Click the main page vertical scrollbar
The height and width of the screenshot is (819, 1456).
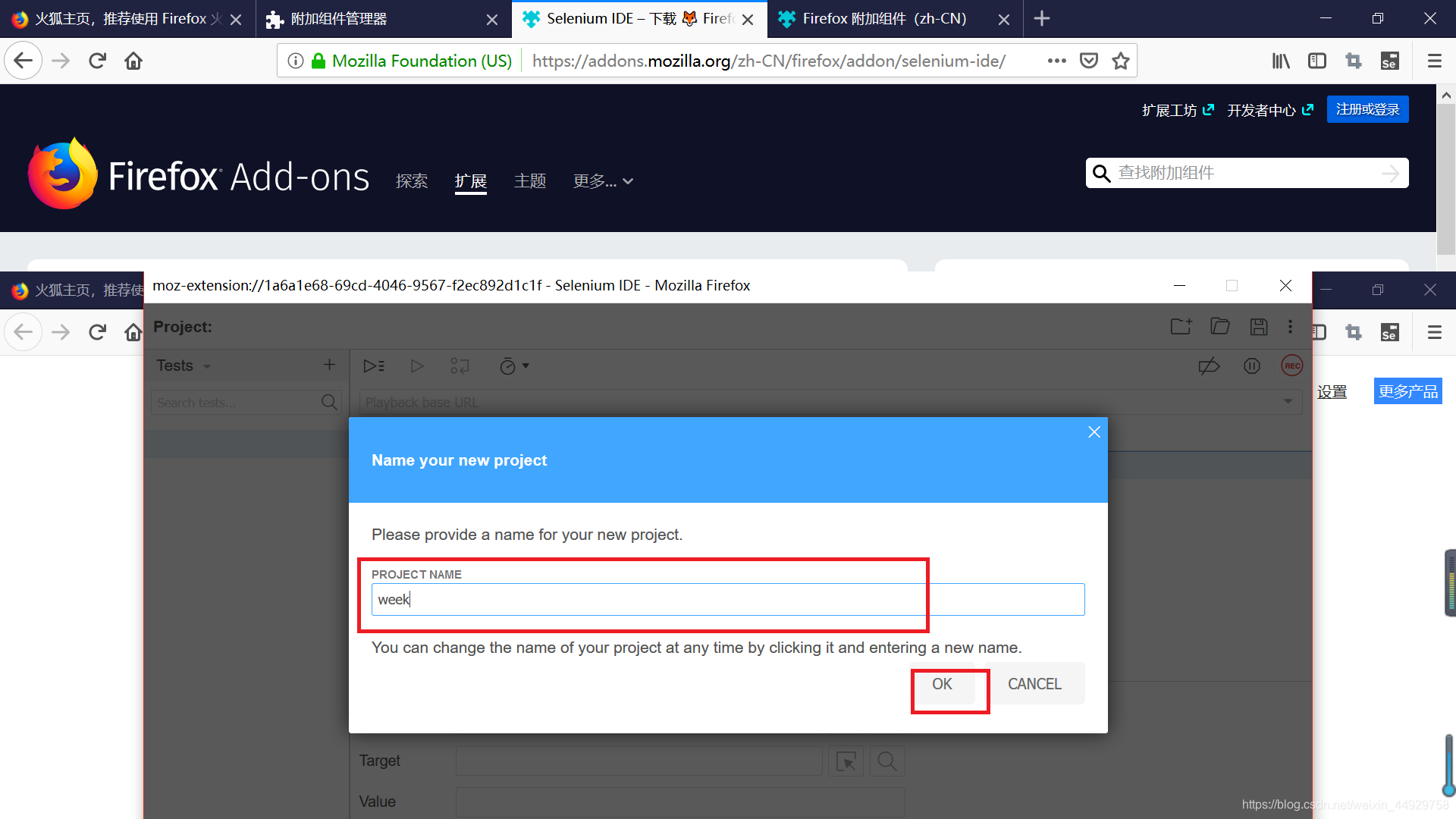click(x=1446, y=179)
